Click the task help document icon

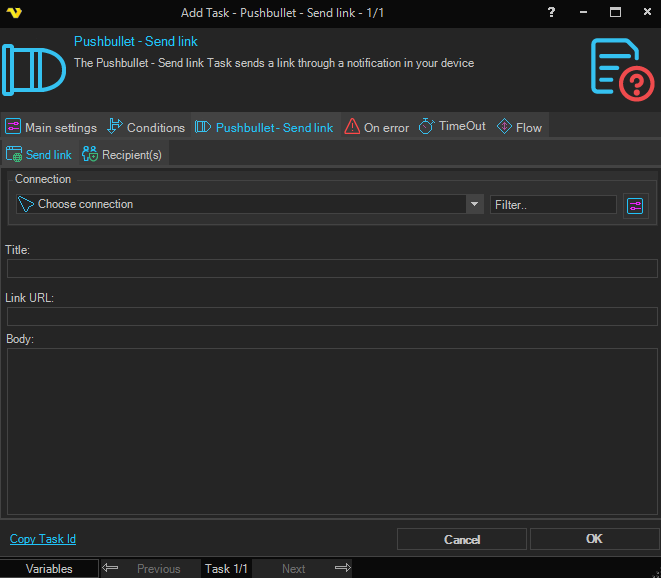click(621, 69)
